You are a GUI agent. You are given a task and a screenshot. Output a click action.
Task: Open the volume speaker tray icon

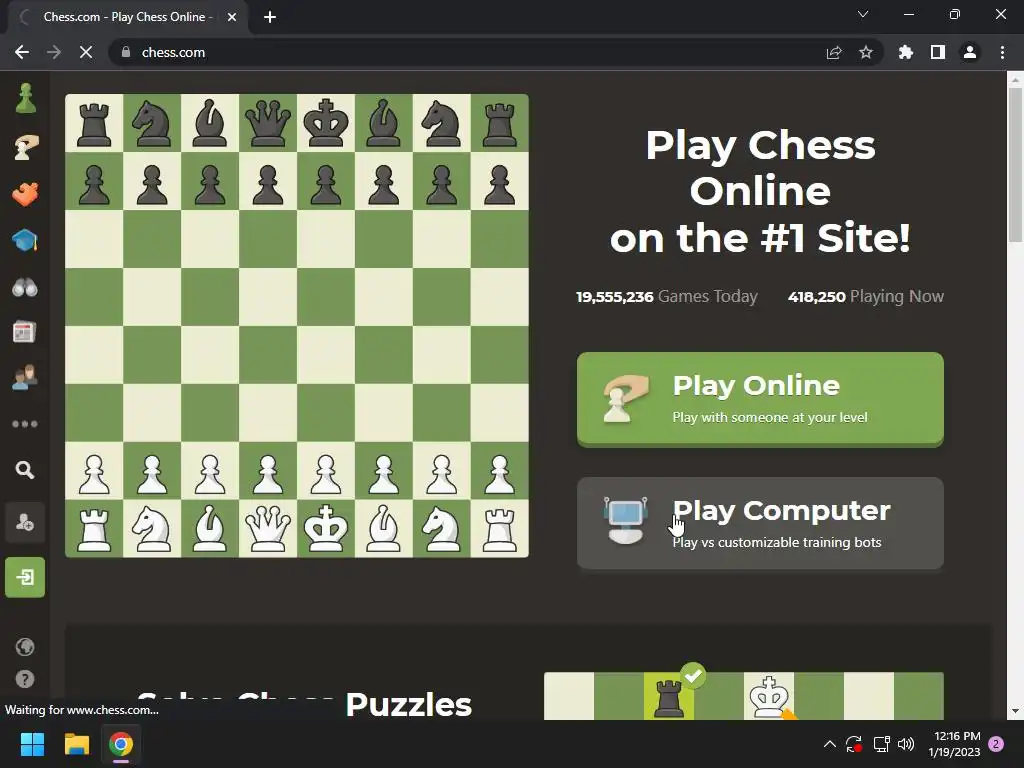(906, 744)
